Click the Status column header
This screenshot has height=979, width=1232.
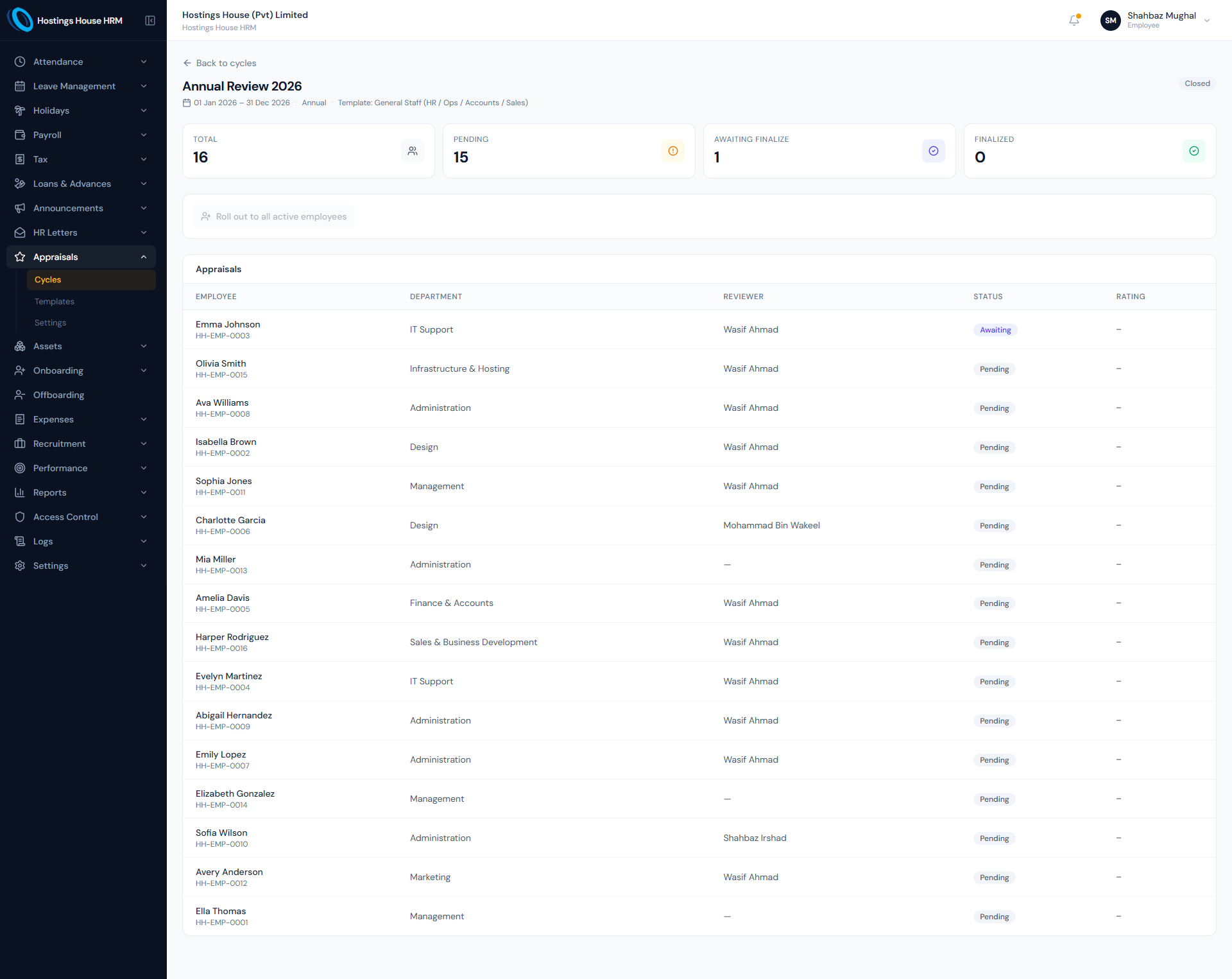tap(988, 297)
